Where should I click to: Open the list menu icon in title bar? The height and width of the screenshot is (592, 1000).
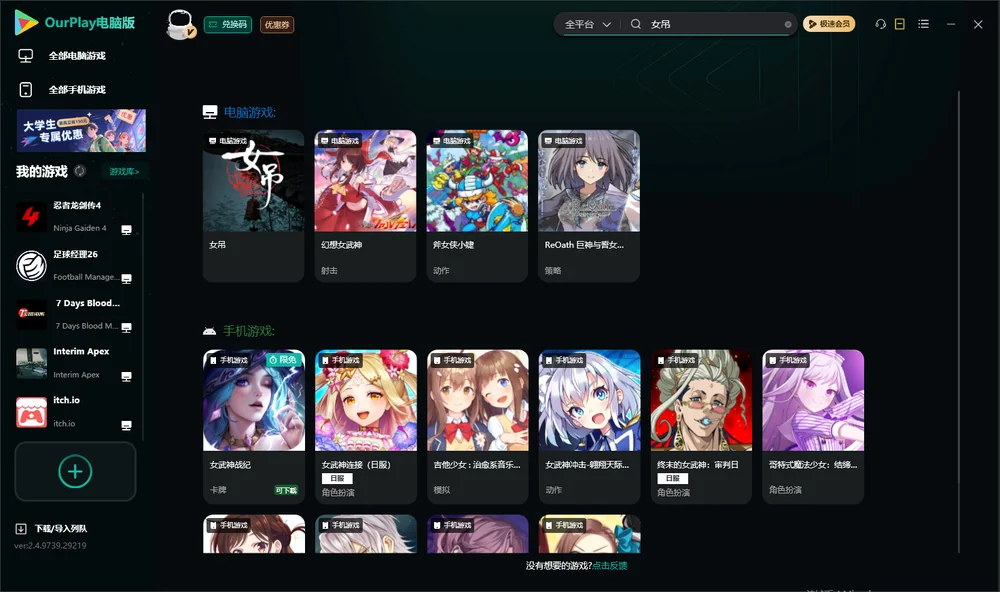(x=923, y=24)
